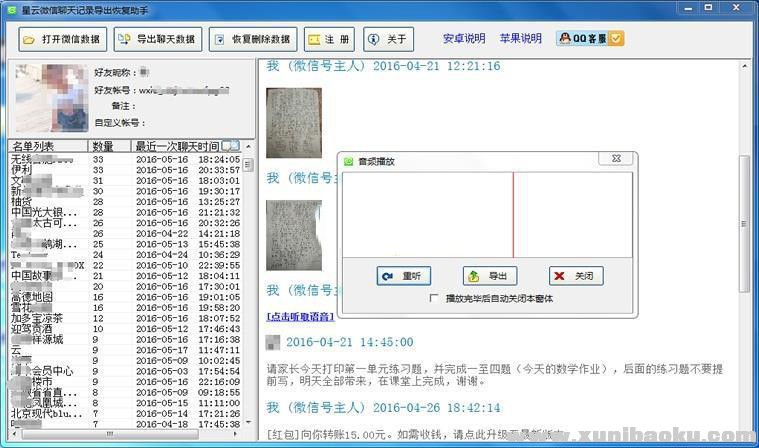
Task: Open 恢复删除数据 recovery tool
Action: (252, 40)
